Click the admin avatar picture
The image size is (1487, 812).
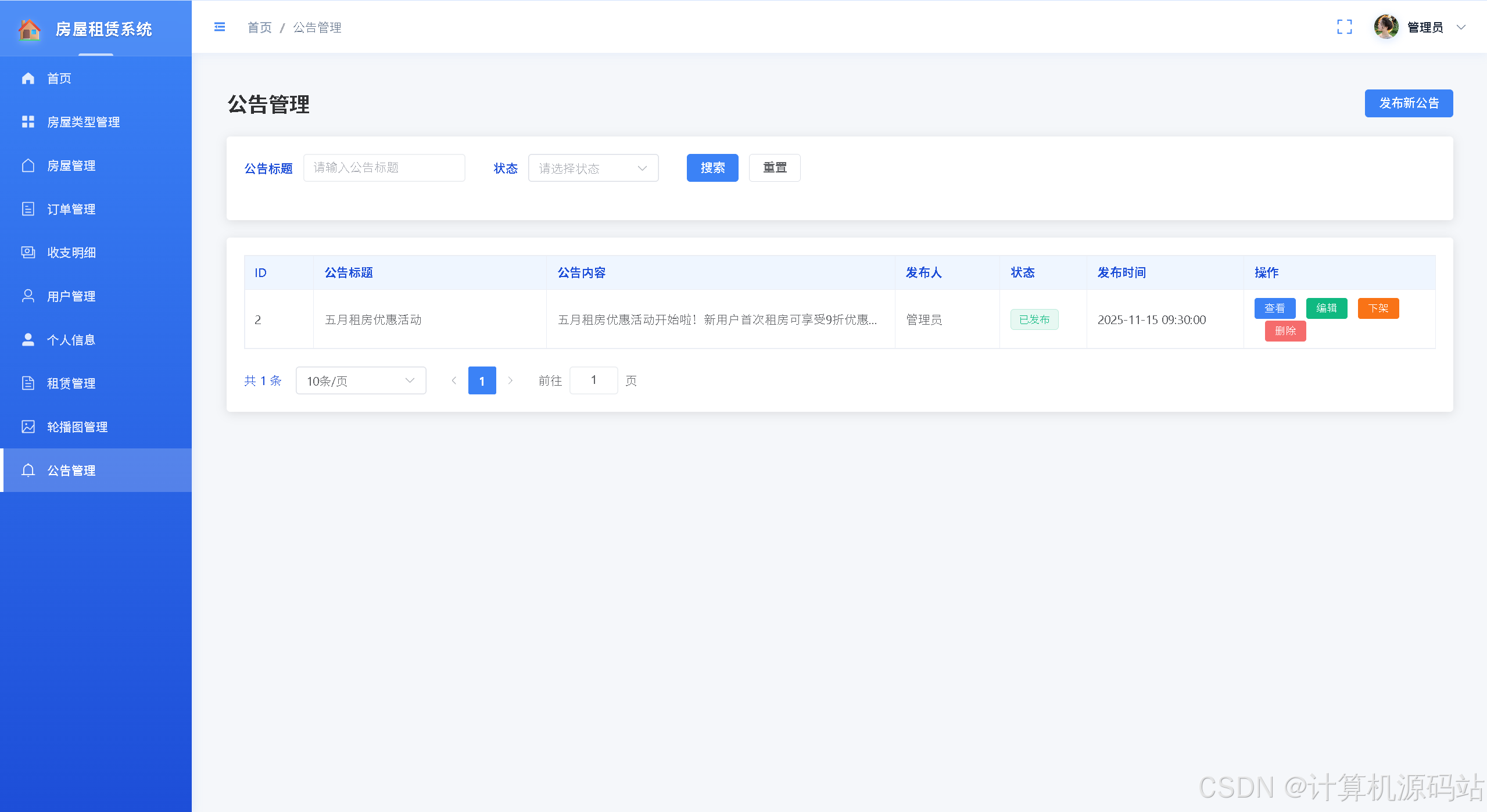[1386, 27]
